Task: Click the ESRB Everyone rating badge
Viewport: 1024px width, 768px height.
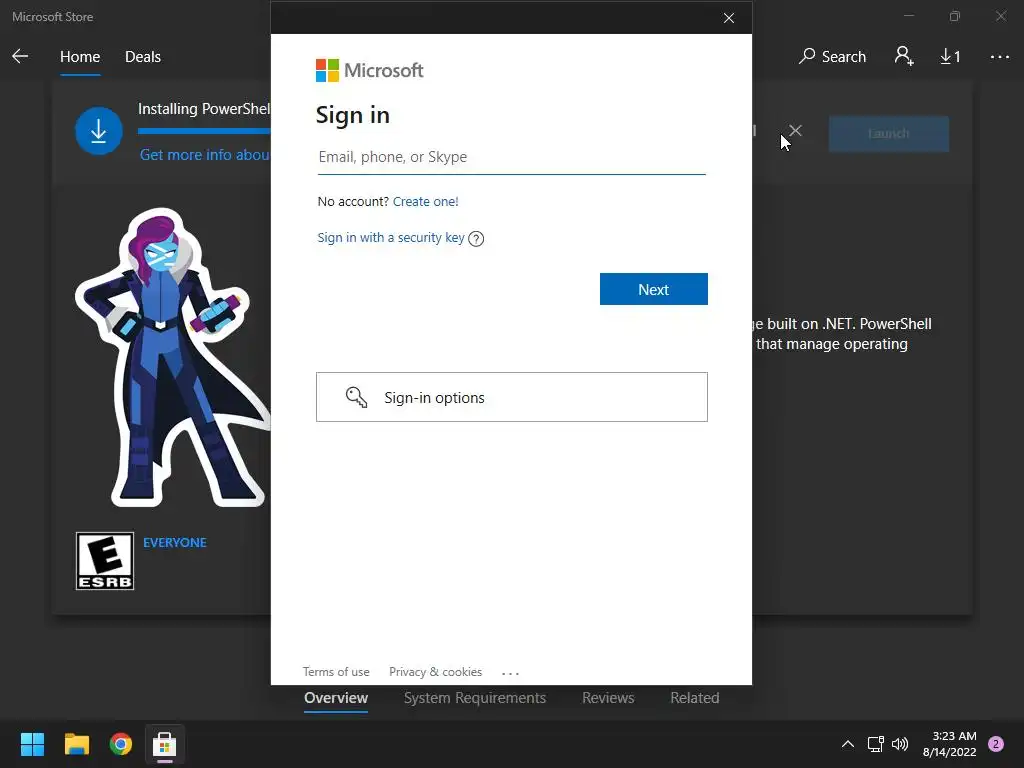Action: (104, 561)
